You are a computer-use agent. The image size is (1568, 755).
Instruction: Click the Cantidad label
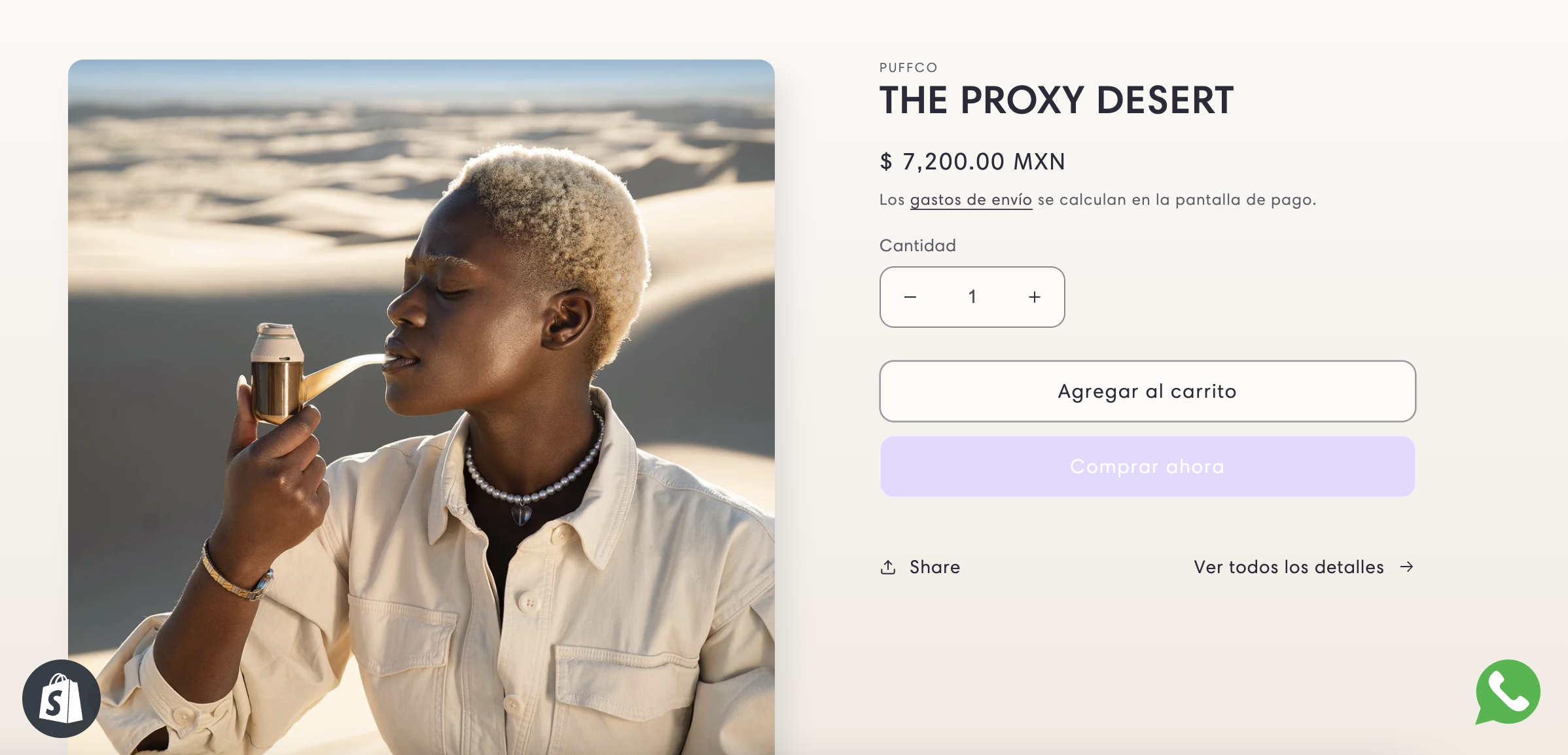point(918,245)
